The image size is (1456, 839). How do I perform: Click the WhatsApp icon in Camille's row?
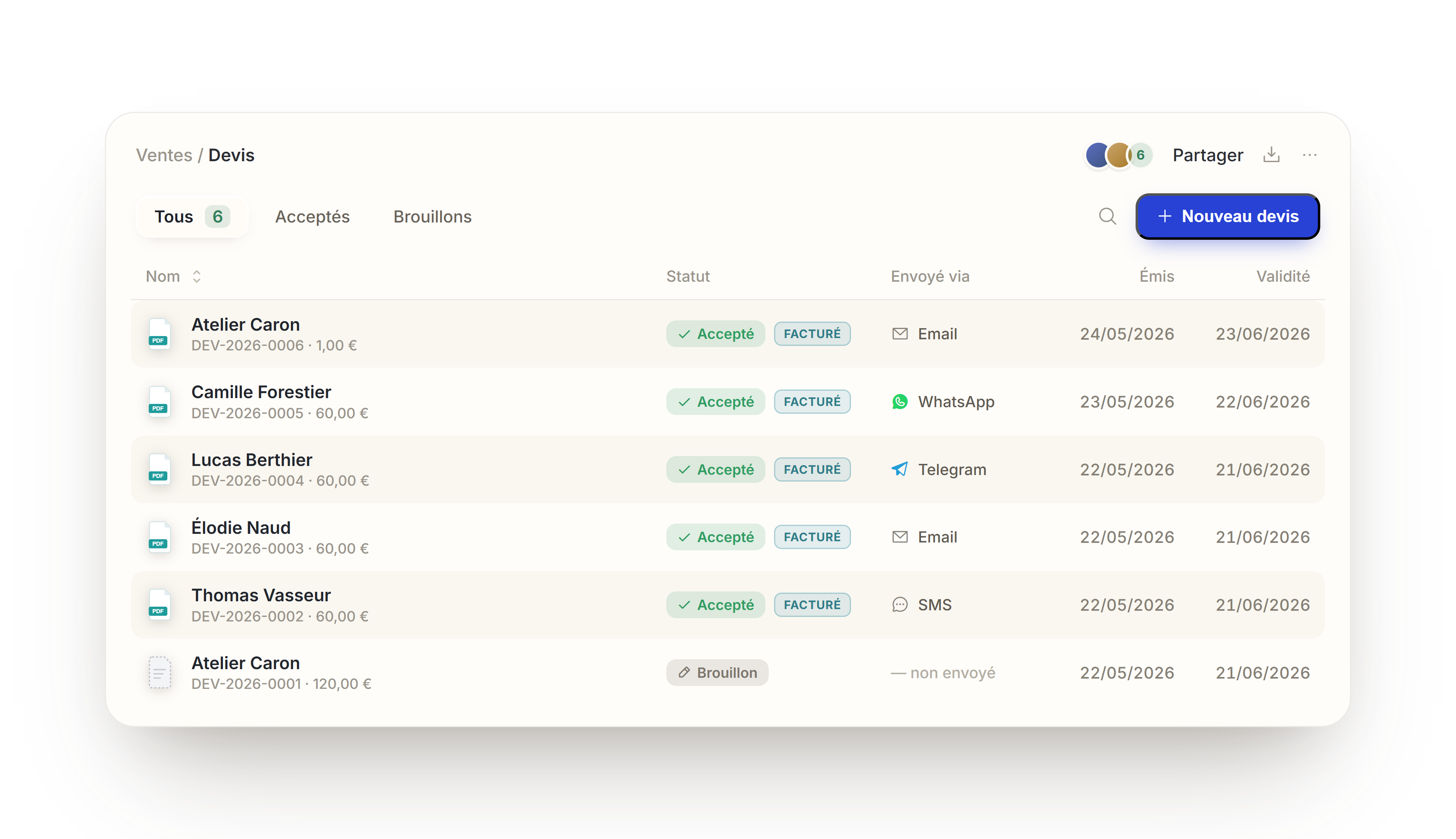900,402
